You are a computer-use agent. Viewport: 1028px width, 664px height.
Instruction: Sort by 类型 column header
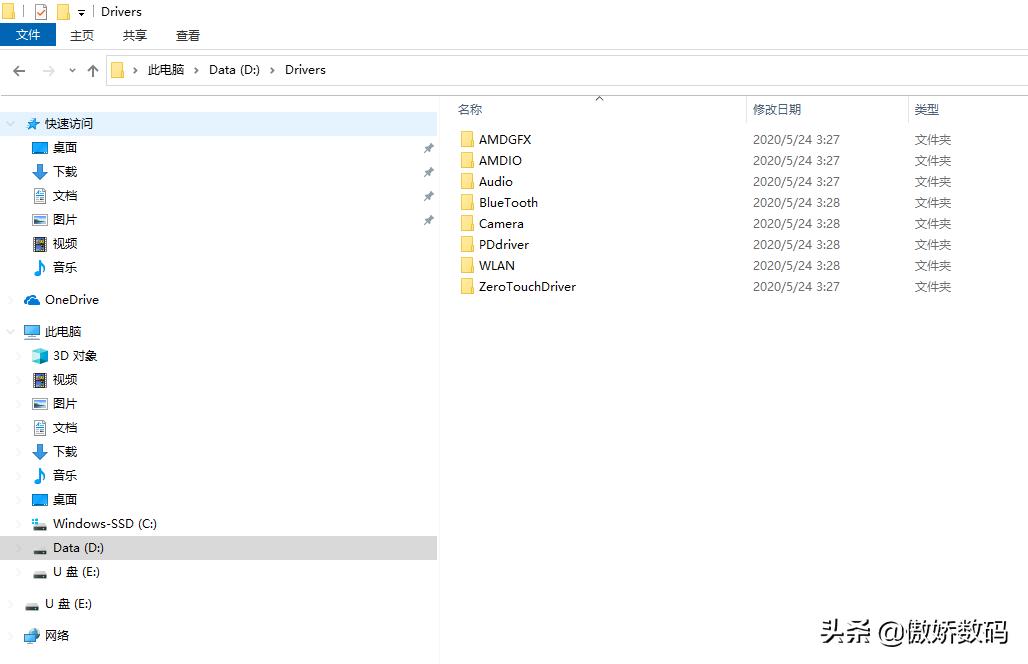[926, 109]
